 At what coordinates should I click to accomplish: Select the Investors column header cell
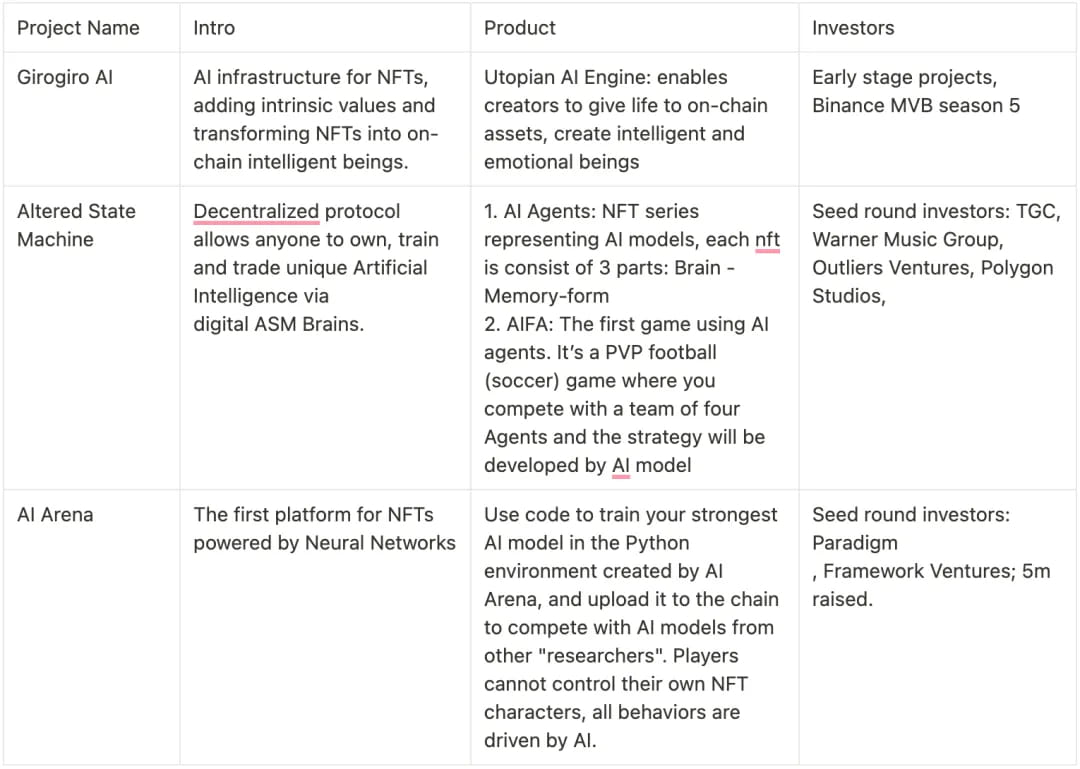point(852,28)
